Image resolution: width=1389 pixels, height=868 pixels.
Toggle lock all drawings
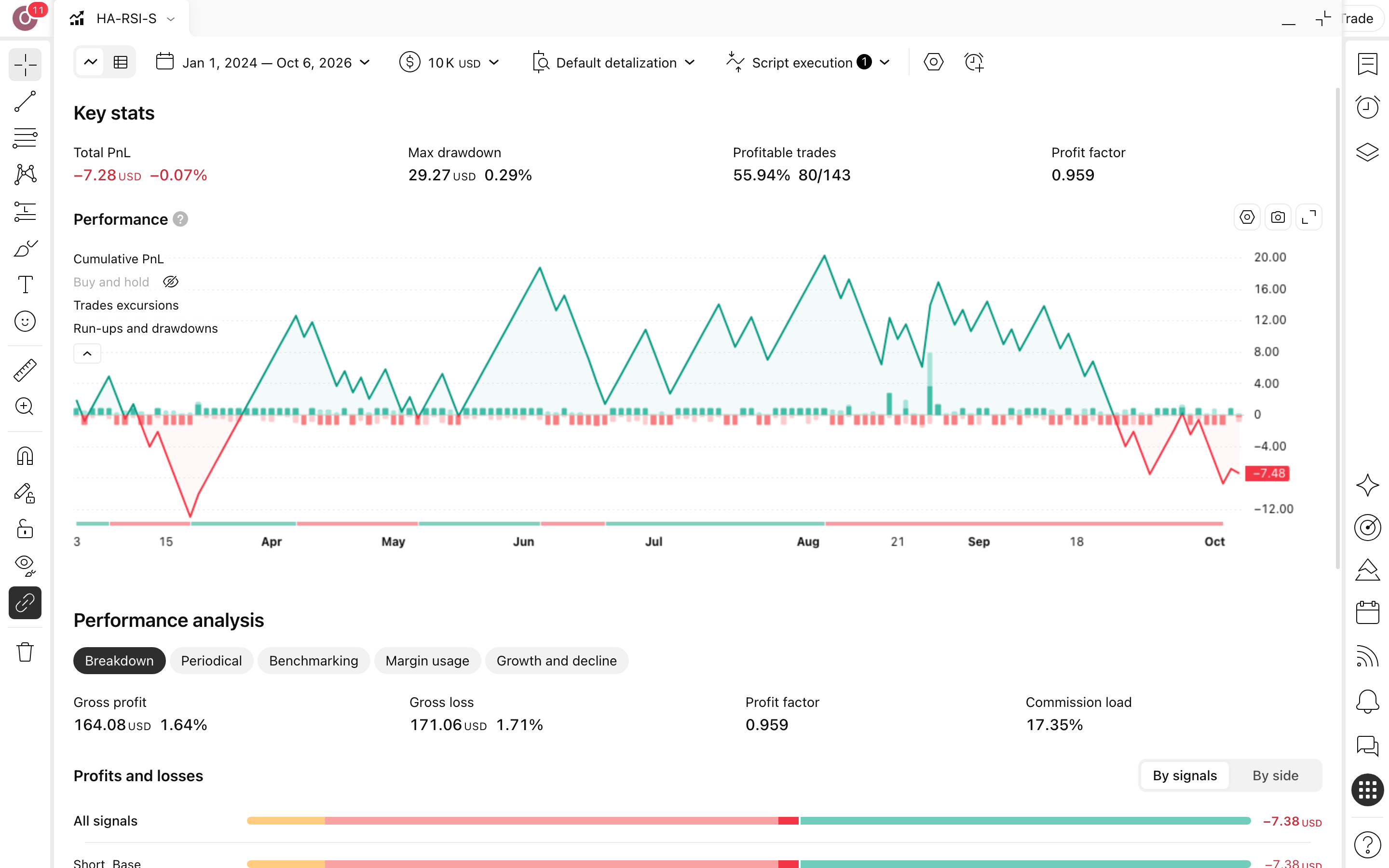click(x=25, y=529)
